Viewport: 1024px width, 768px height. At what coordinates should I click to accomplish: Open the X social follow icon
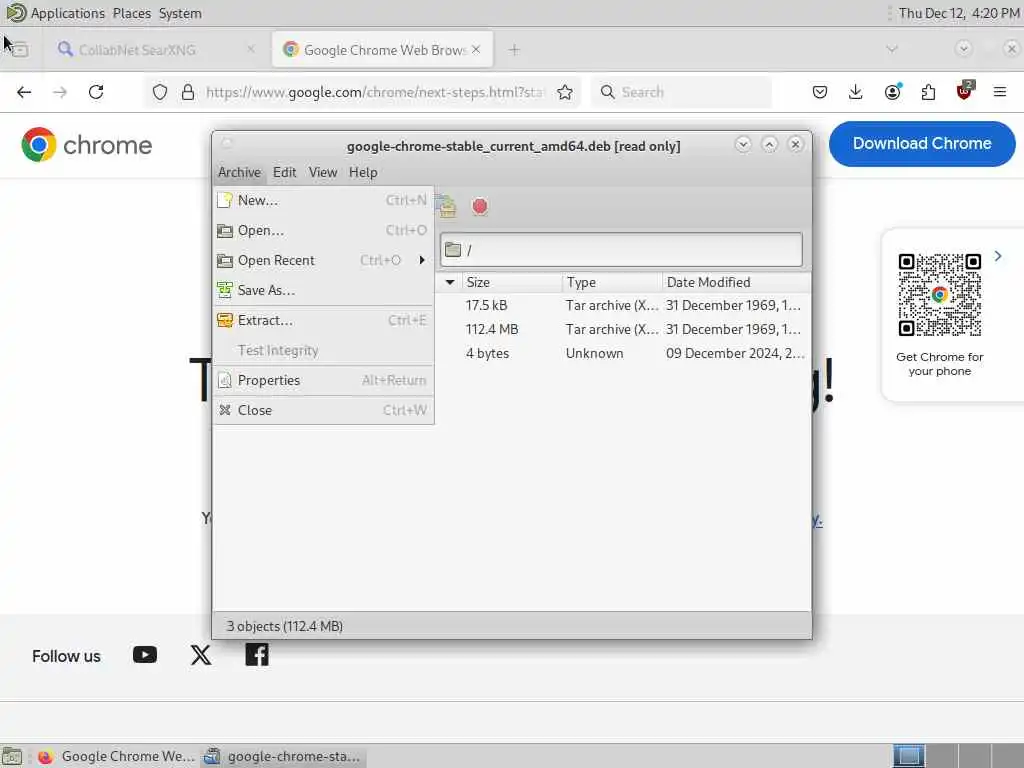coord(200,654)
